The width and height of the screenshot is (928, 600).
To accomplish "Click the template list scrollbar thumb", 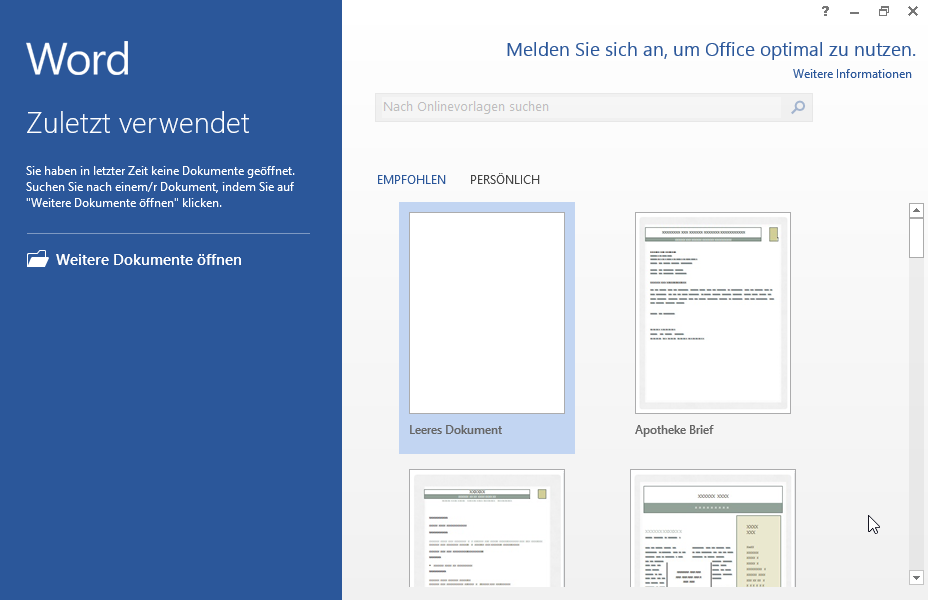I will [x=916, y=238].
